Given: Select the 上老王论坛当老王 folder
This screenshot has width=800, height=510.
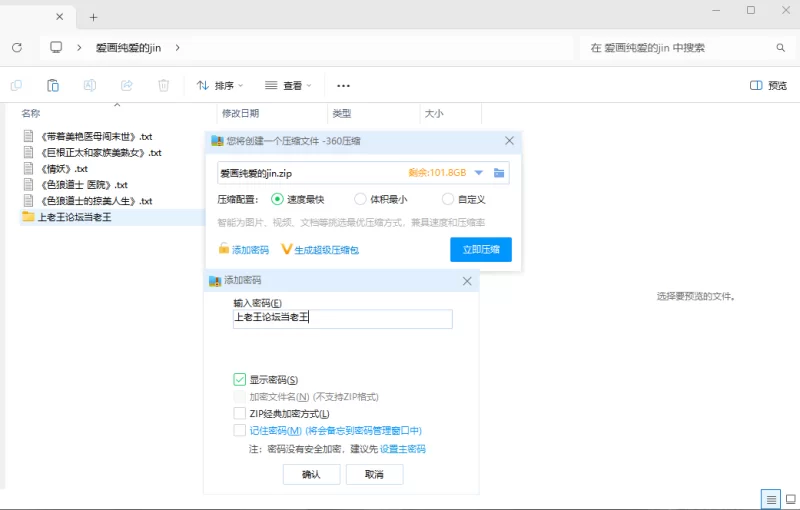Looking at the screenshot, I should click(x=74, y=217).
